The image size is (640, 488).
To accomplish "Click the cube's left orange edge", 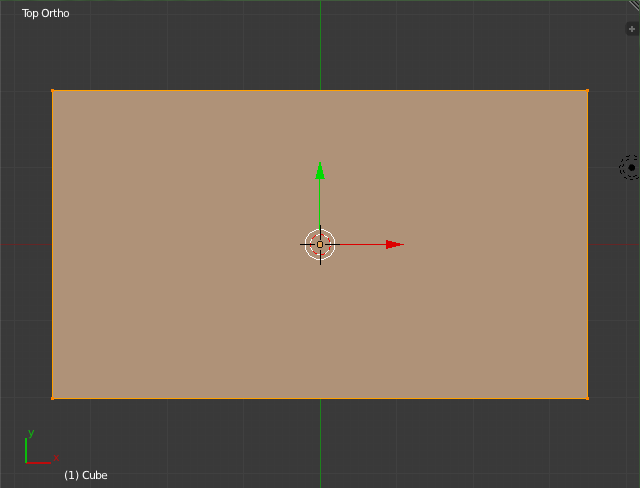I will click(52, 300).
